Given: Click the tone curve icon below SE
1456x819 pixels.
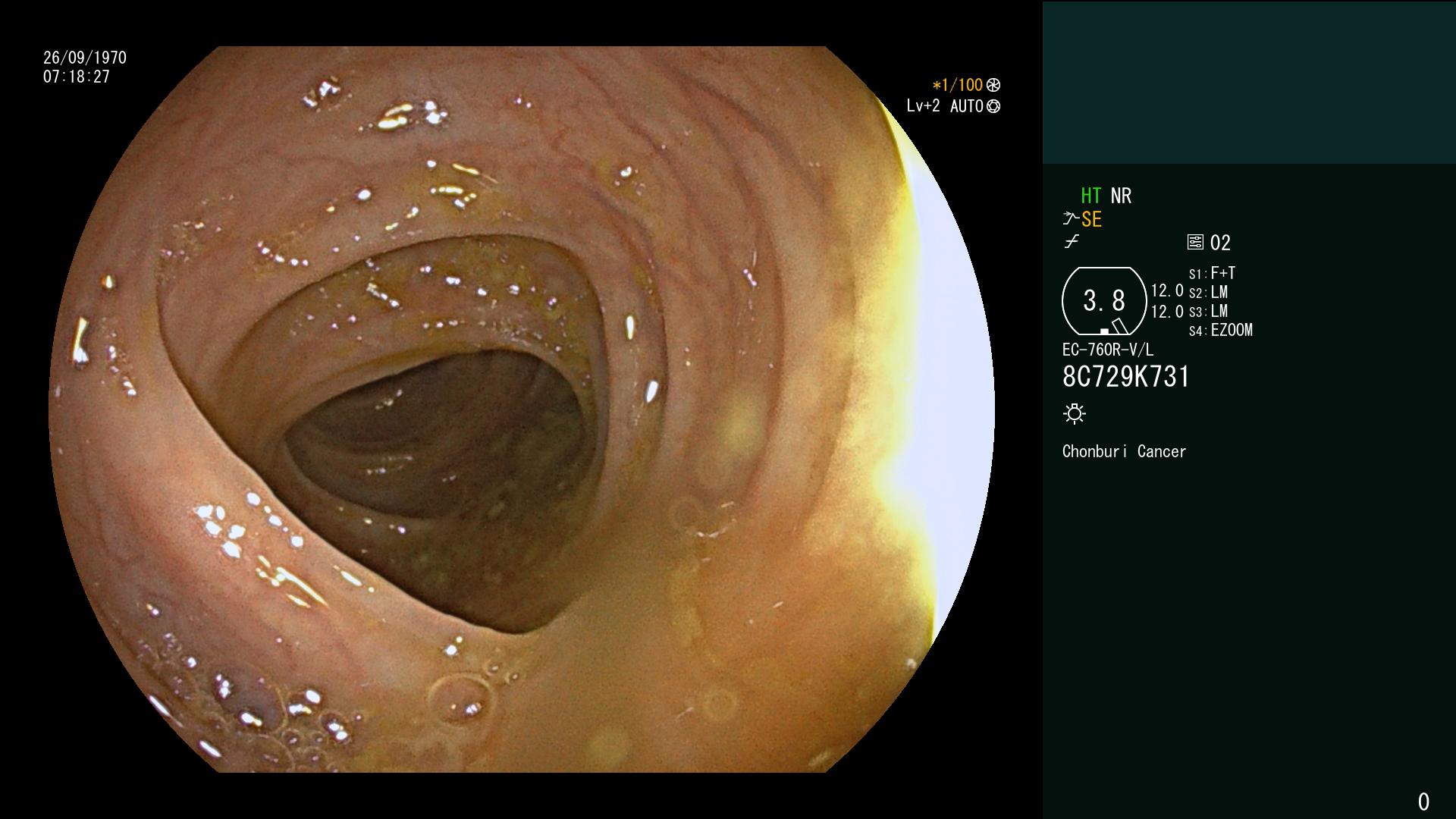Looking at the screenshot, I should pos(1072,242).
